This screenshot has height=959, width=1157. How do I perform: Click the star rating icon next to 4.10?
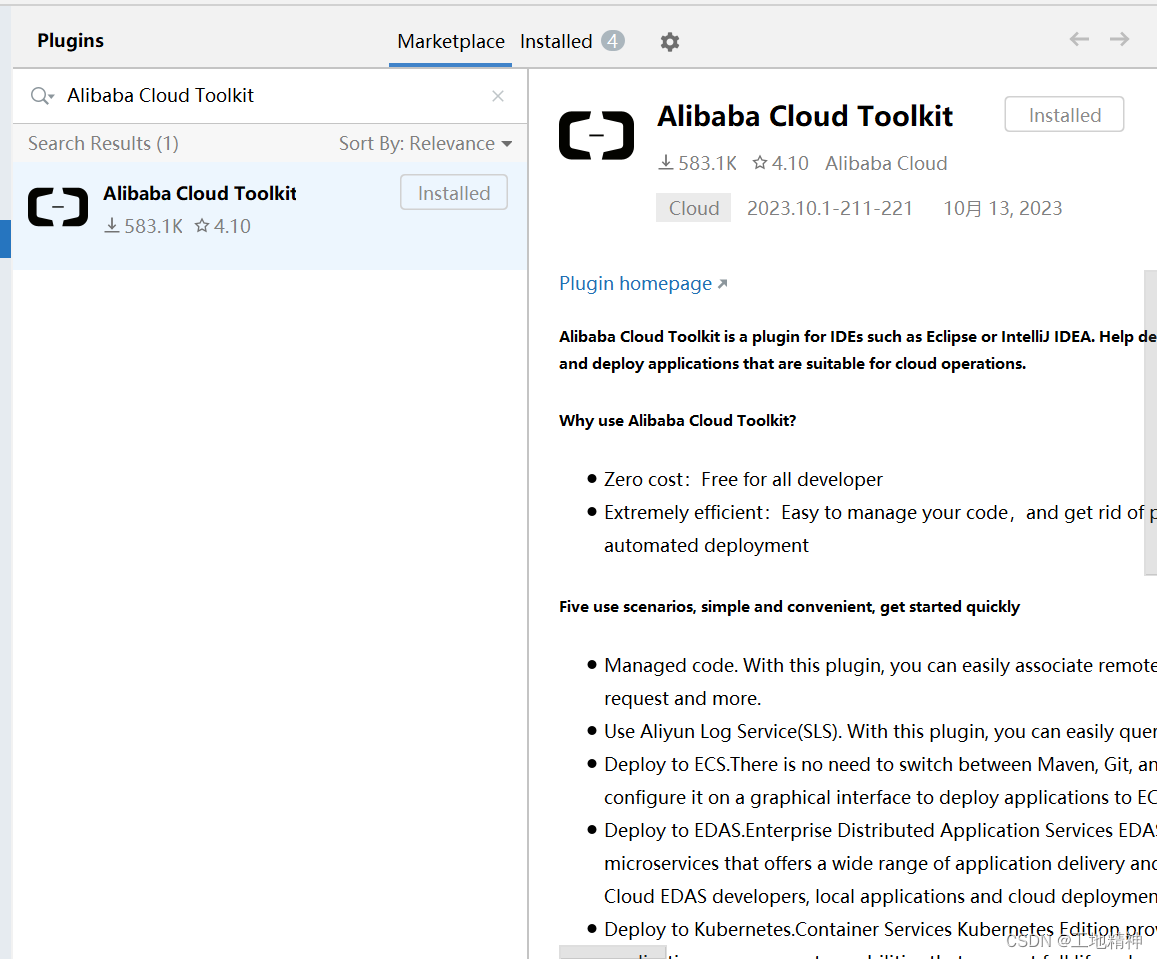pos(760,163)
